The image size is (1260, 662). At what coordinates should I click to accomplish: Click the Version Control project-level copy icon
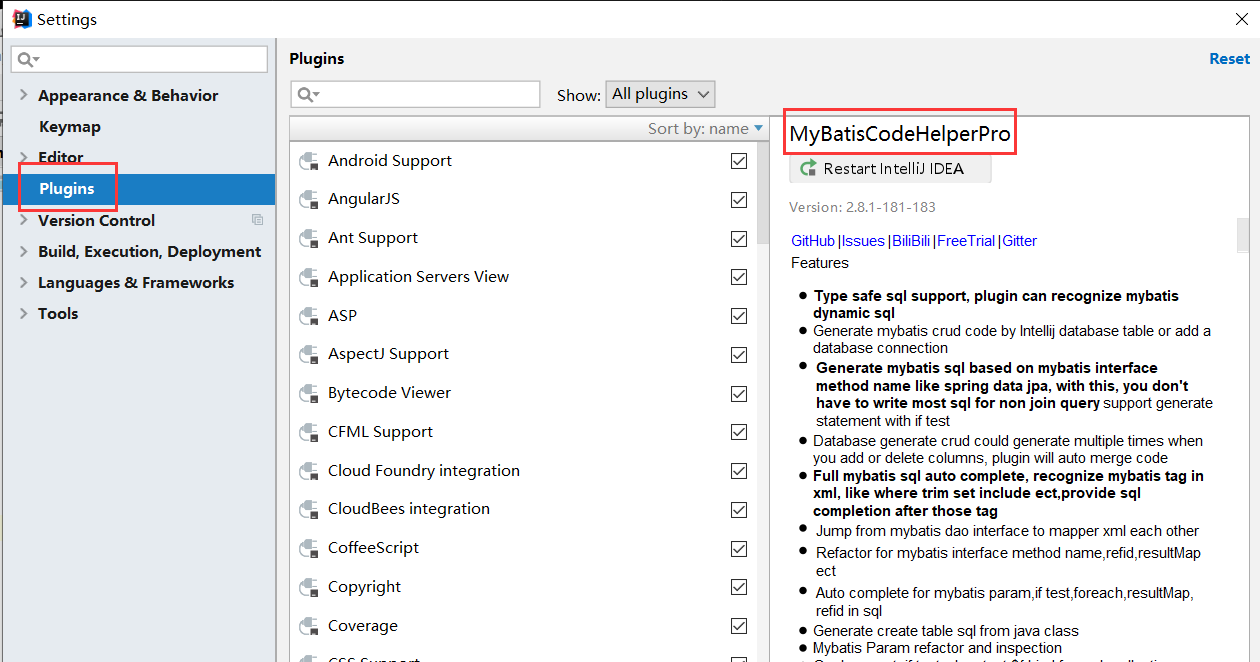click(x=257, y=220)
